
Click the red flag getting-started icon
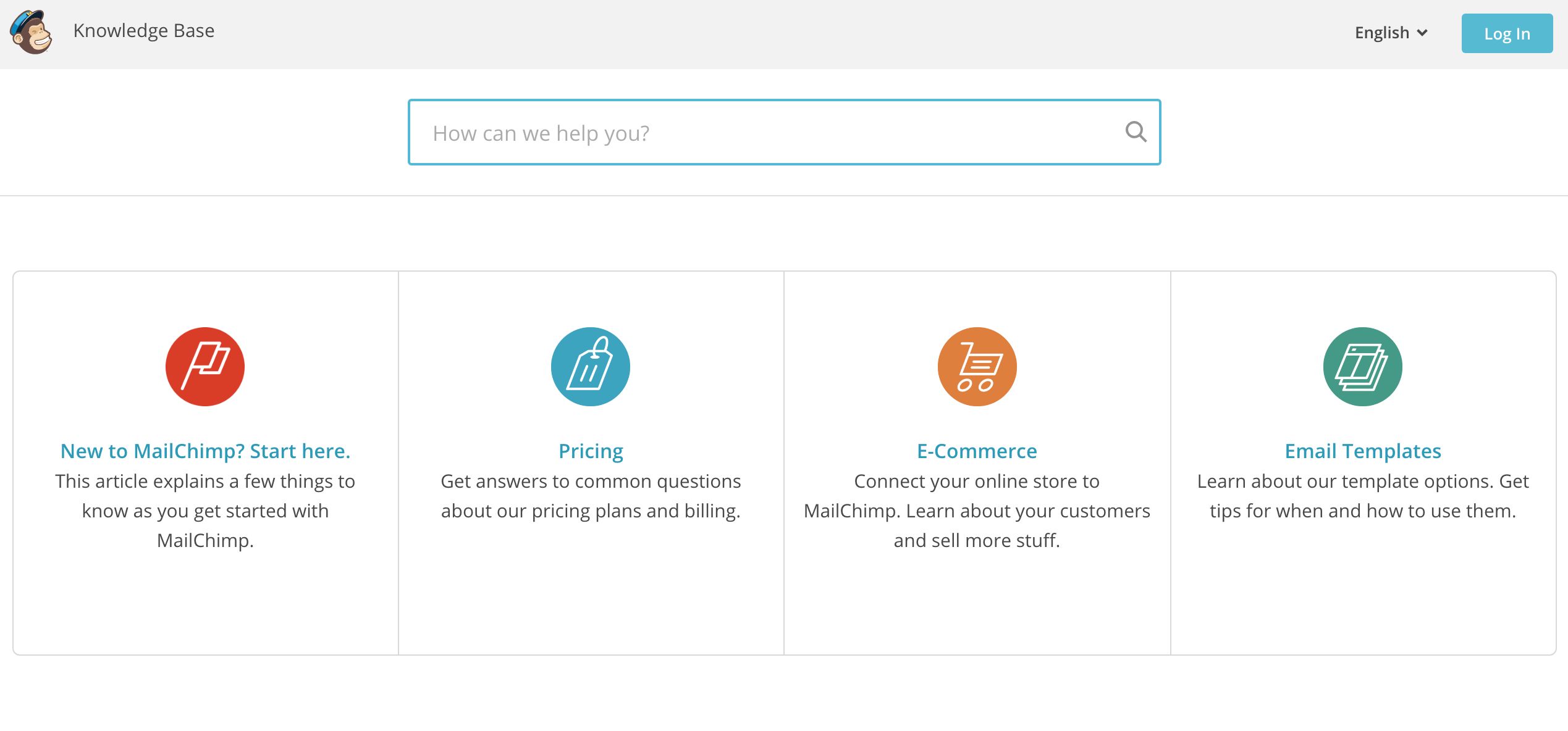click(x=205, y=367)
